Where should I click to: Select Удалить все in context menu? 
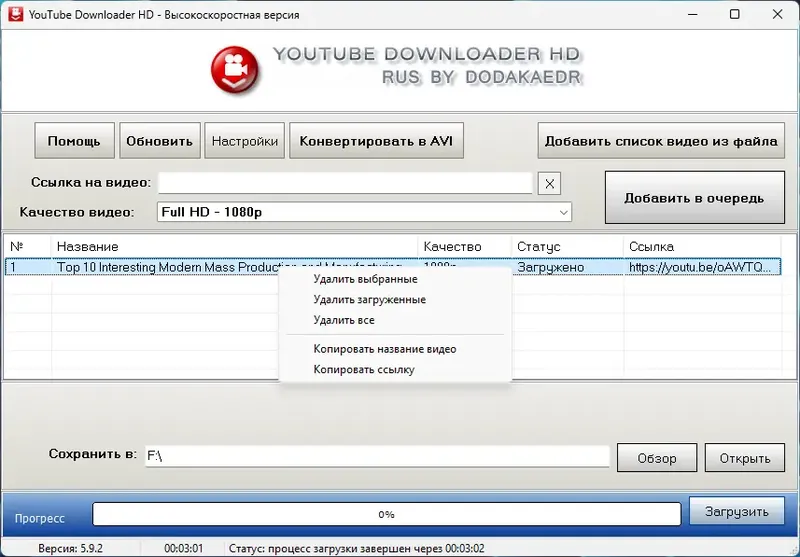click(344, 320)
